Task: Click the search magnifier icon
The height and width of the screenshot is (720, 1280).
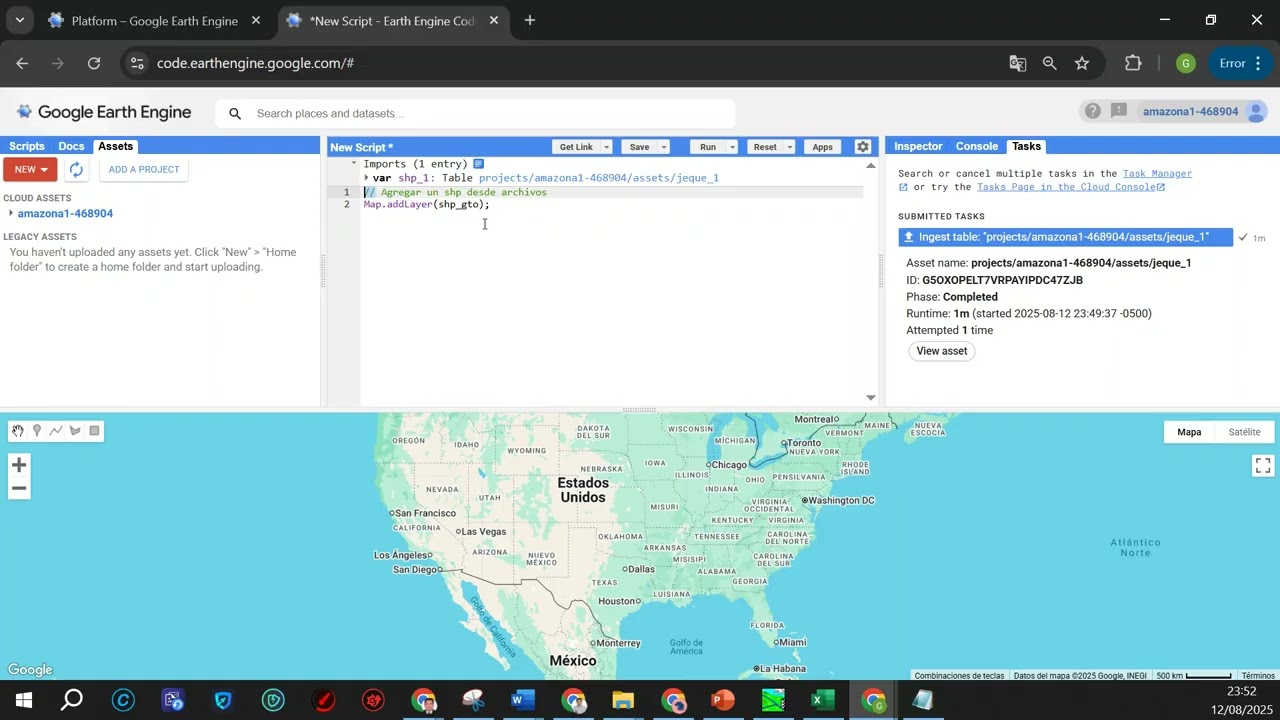Action: click(235, 114)
